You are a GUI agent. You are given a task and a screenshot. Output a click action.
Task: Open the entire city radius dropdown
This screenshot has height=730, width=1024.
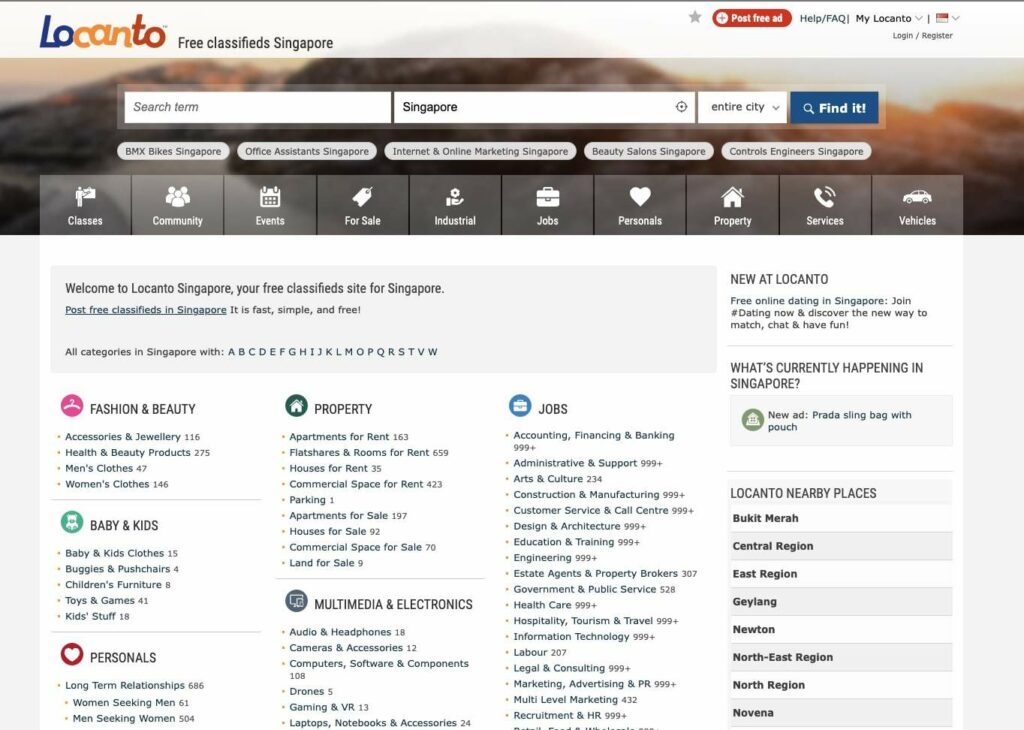(743, 107)
